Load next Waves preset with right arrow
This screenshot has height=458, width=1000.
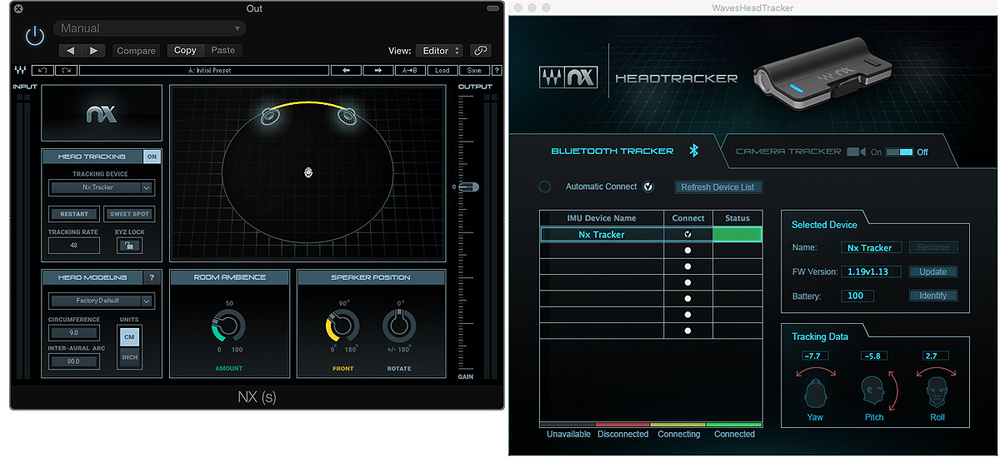(x=378, y=70)
